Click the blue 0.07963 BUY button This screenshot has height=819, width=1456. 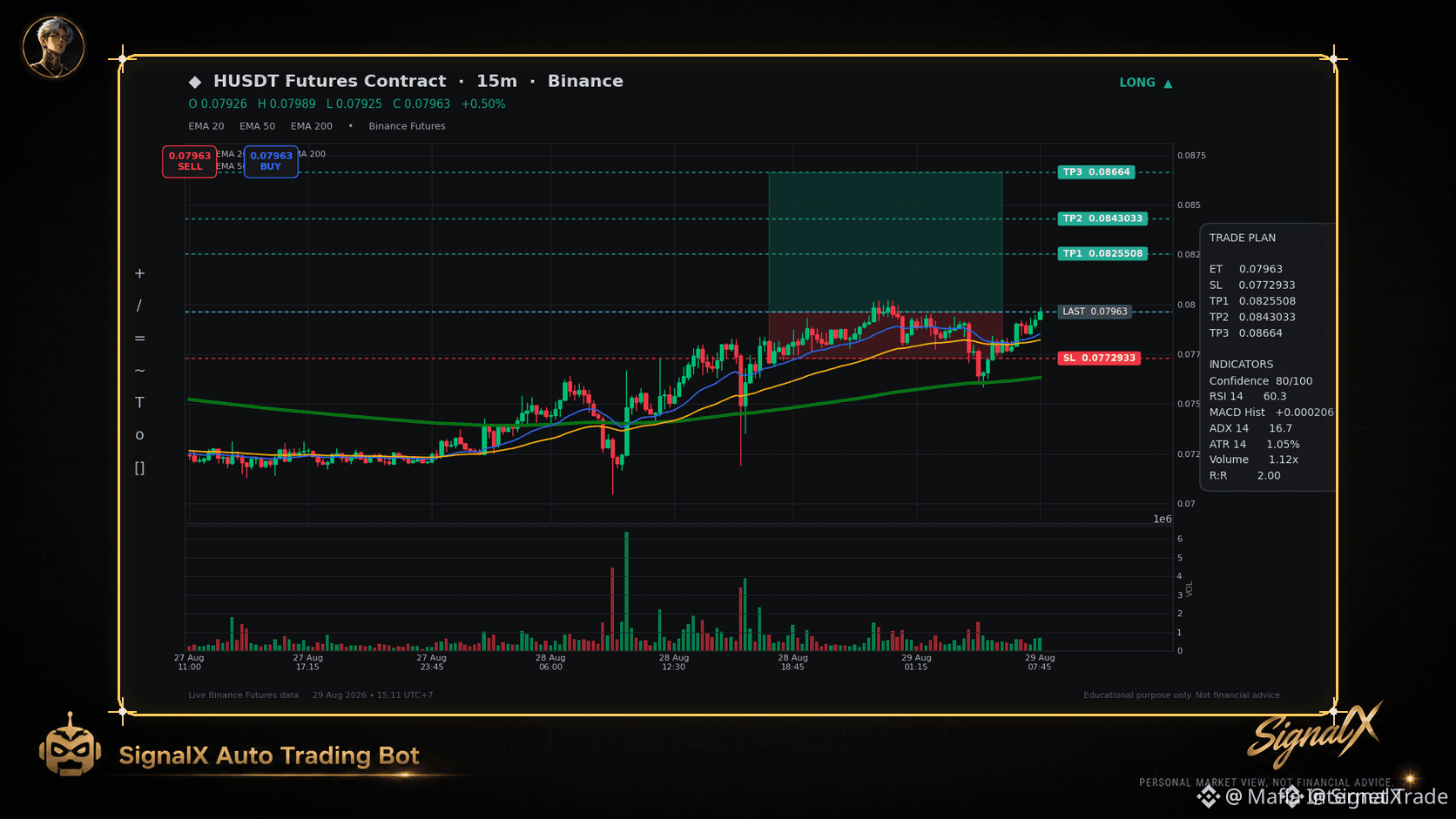(x=271, y=161)
